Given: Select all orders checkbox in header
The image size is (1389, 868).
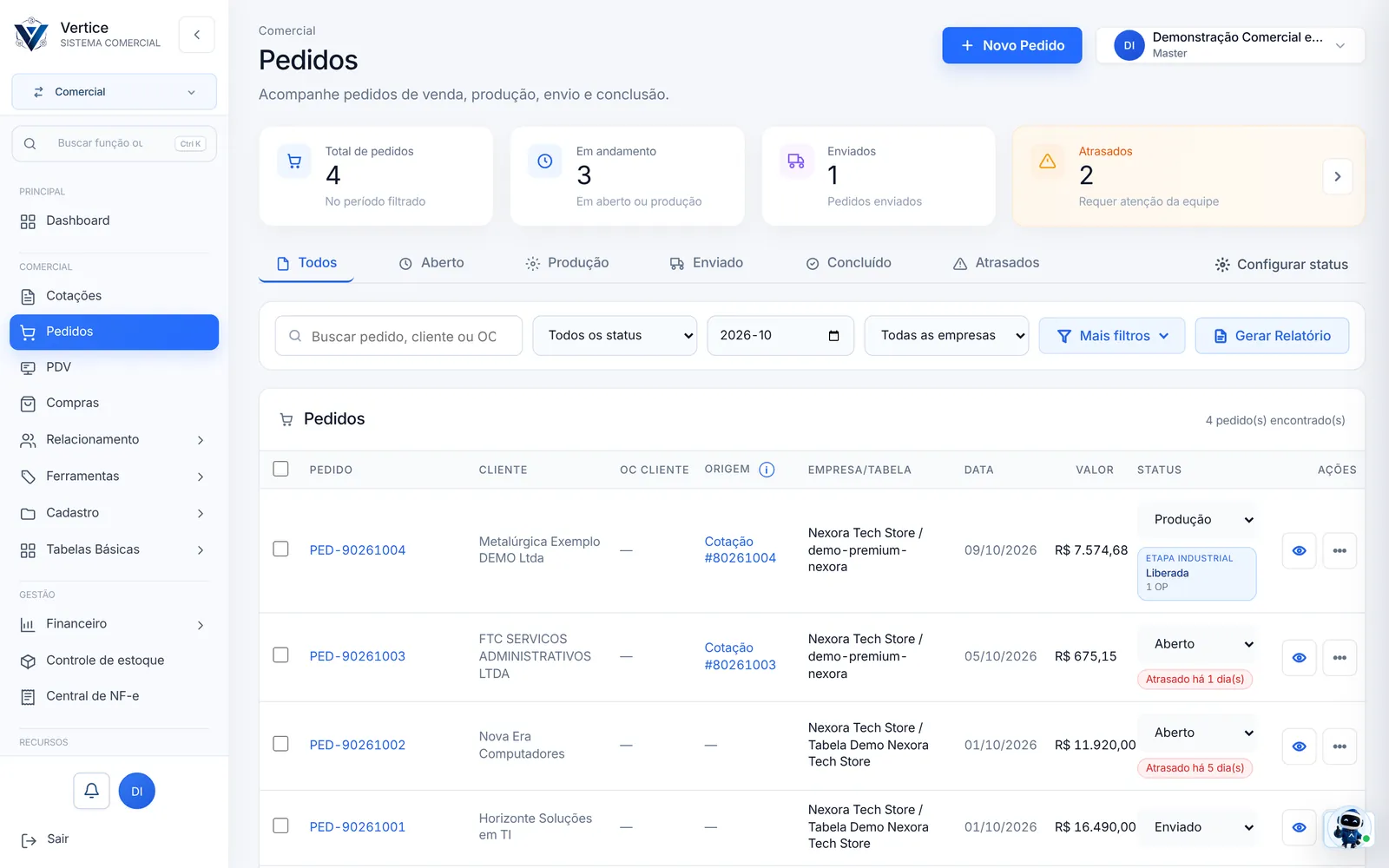Looking at the screenshot, I should click(x=280, y=469).
